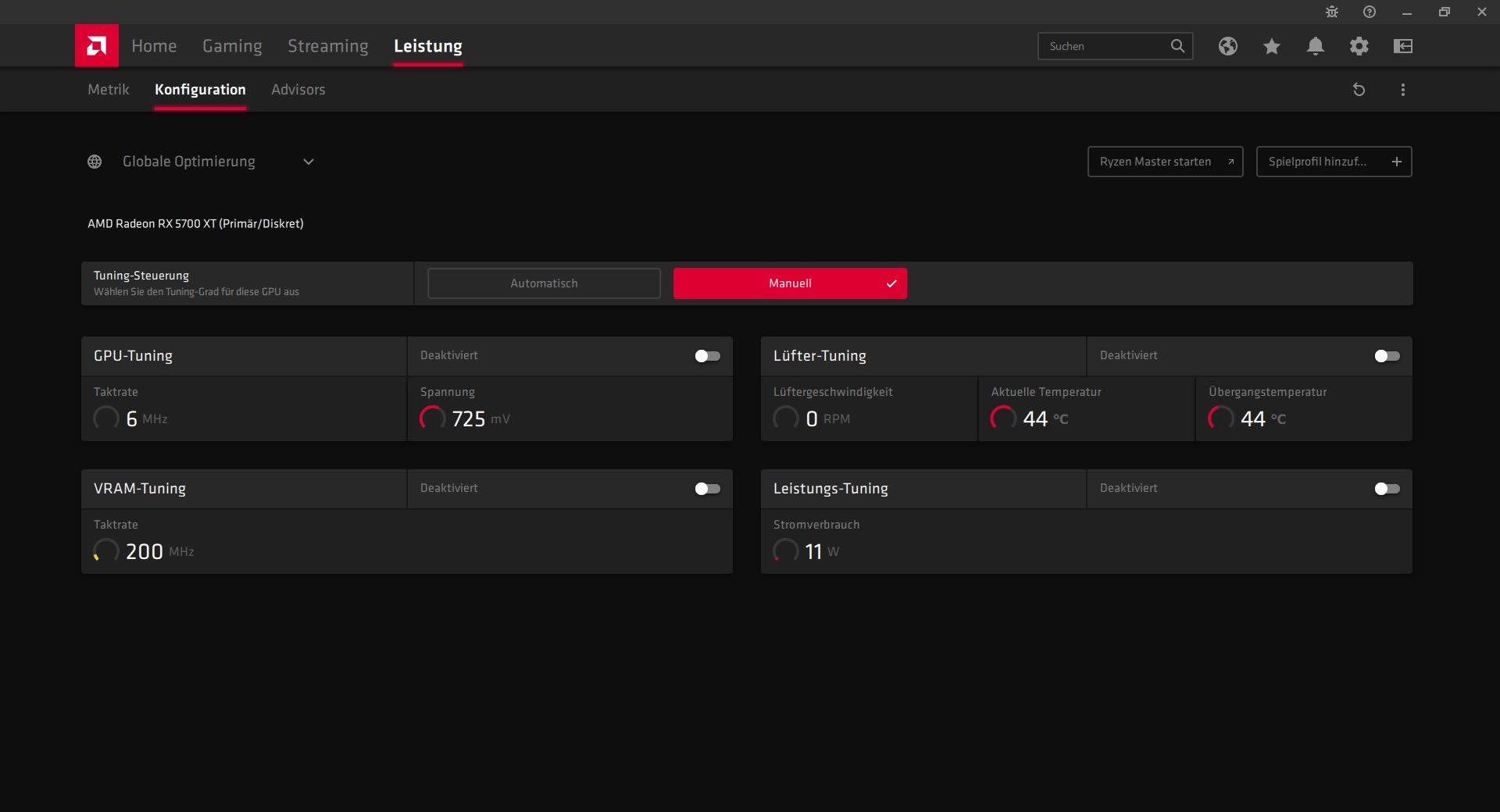Expand the Globale Optimierung dropdown chevron
This screenshot has width=1500, height=812.
(309, 162)
